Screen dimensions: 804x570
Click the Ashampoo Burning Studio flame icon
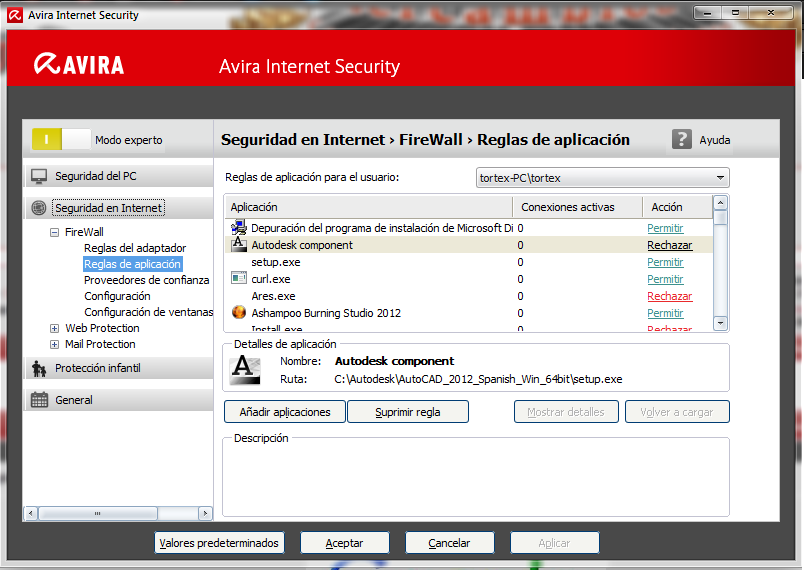pyautogui.click(x=238, y=312)
